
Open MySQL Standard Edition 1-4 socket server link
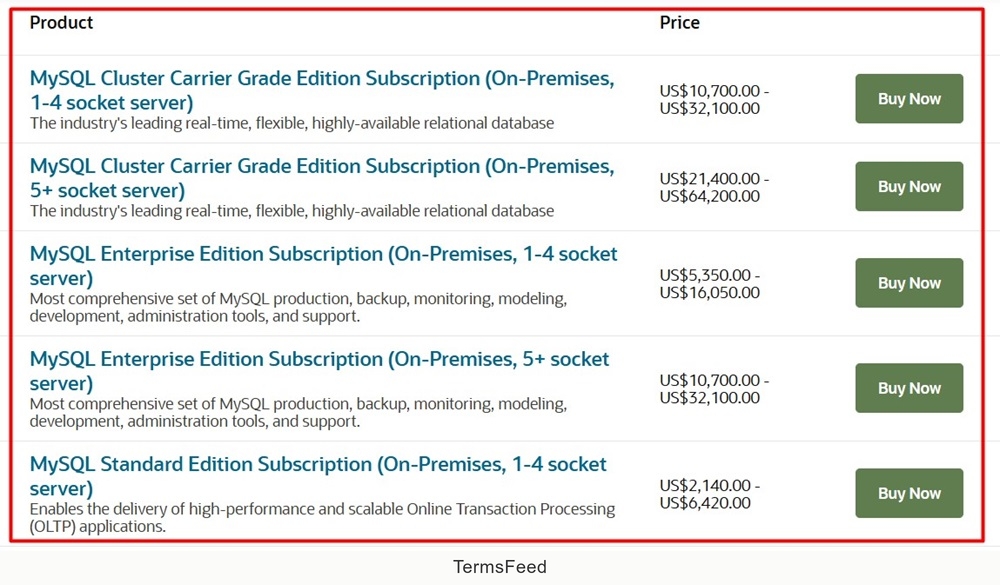(x=318, y=476)
